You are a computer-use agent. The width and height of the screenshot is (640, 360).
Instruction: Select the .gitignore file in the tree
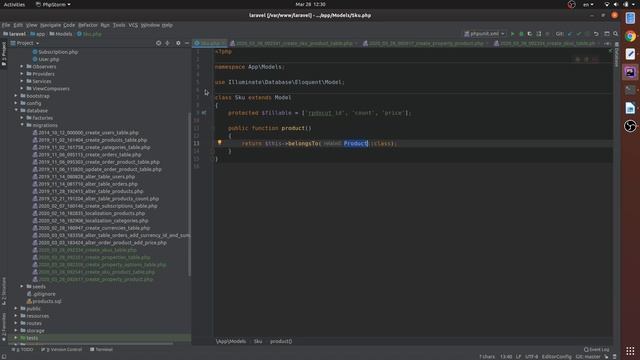tap(41, 294)
